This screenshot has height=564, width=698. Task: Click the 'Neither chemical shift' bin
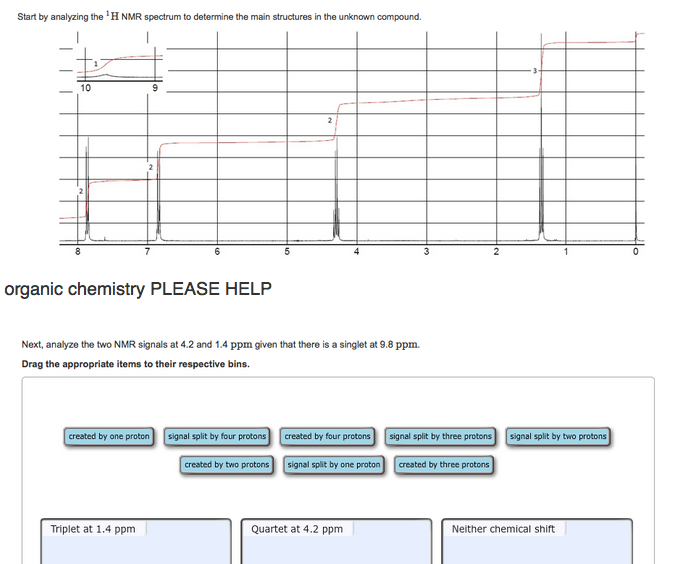[537, 541]
